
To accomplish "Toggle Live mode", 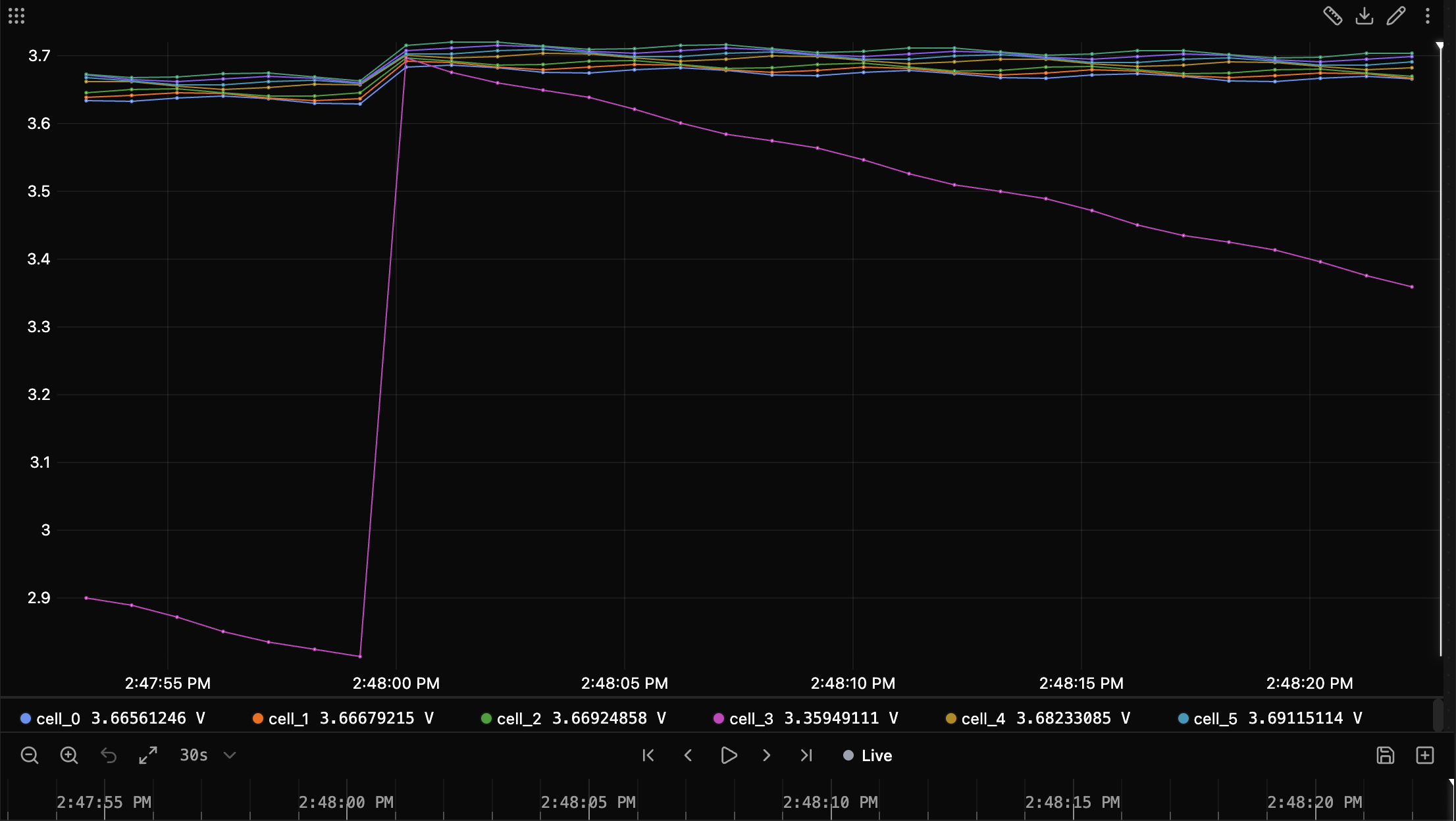I will point(868,755).
